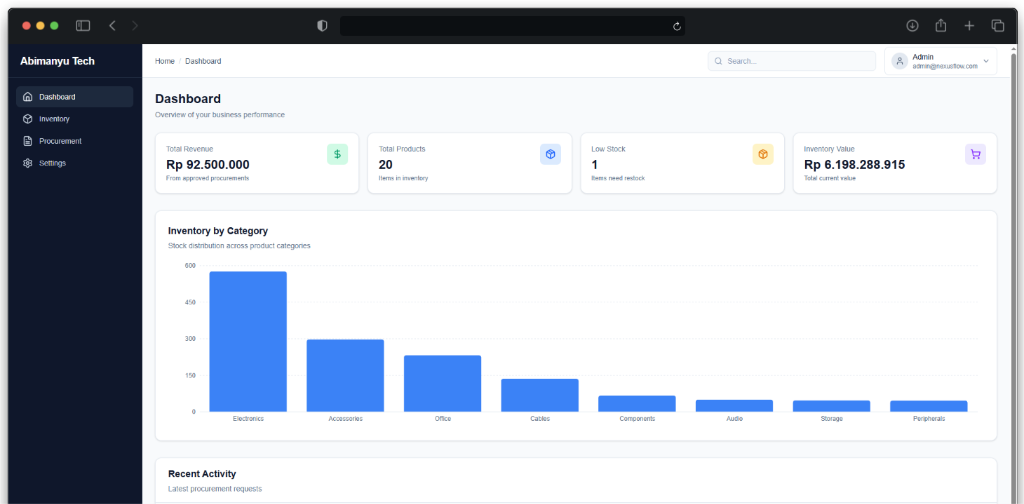Open a new browser tab with plus
This screenshot has width=1024, height=504.
969,25
